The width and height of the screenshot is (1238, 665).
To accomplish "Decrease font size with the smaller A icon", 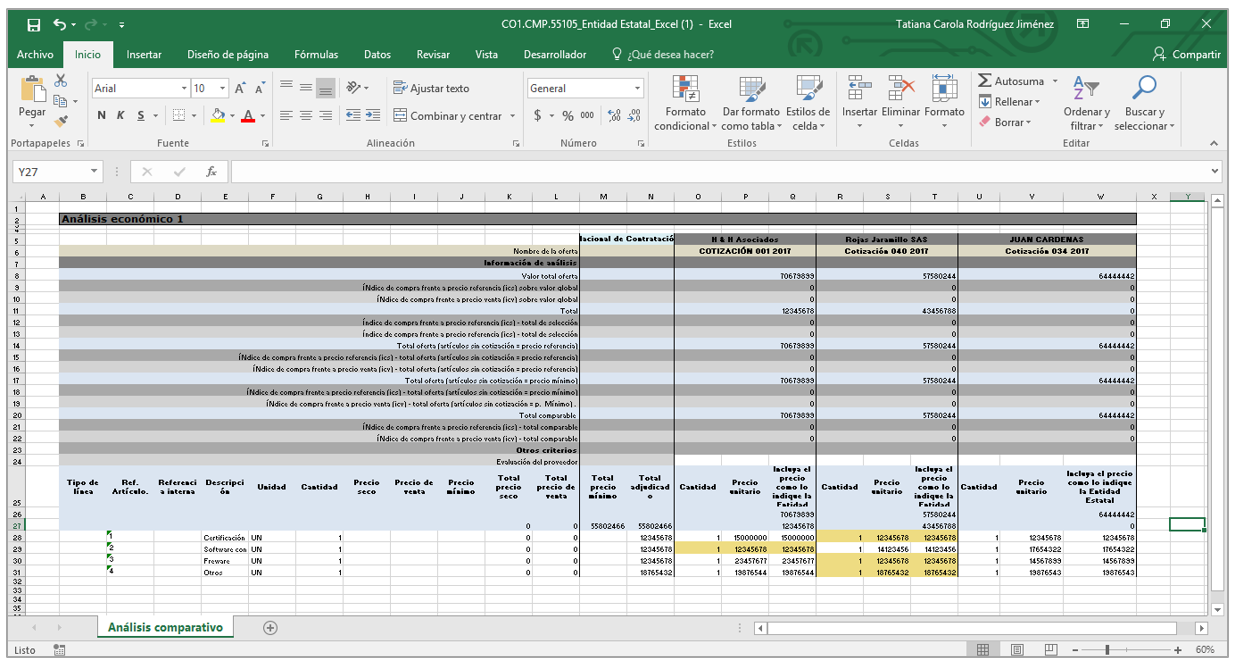I will pyautogui.click(x=260, y=88).
